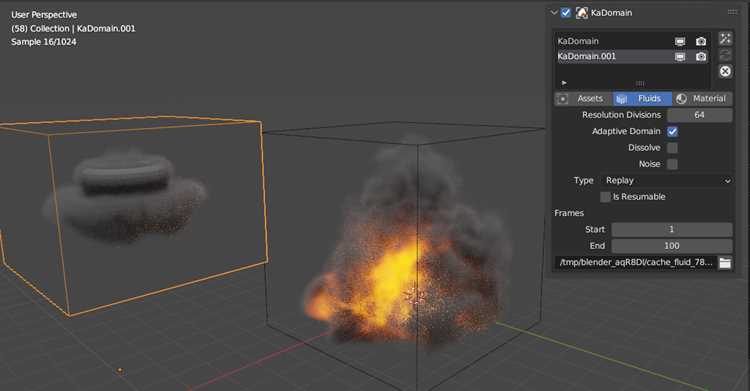Click the cache path text field
750x391 pixels.
pyautogui.click(x=636, y=262)
